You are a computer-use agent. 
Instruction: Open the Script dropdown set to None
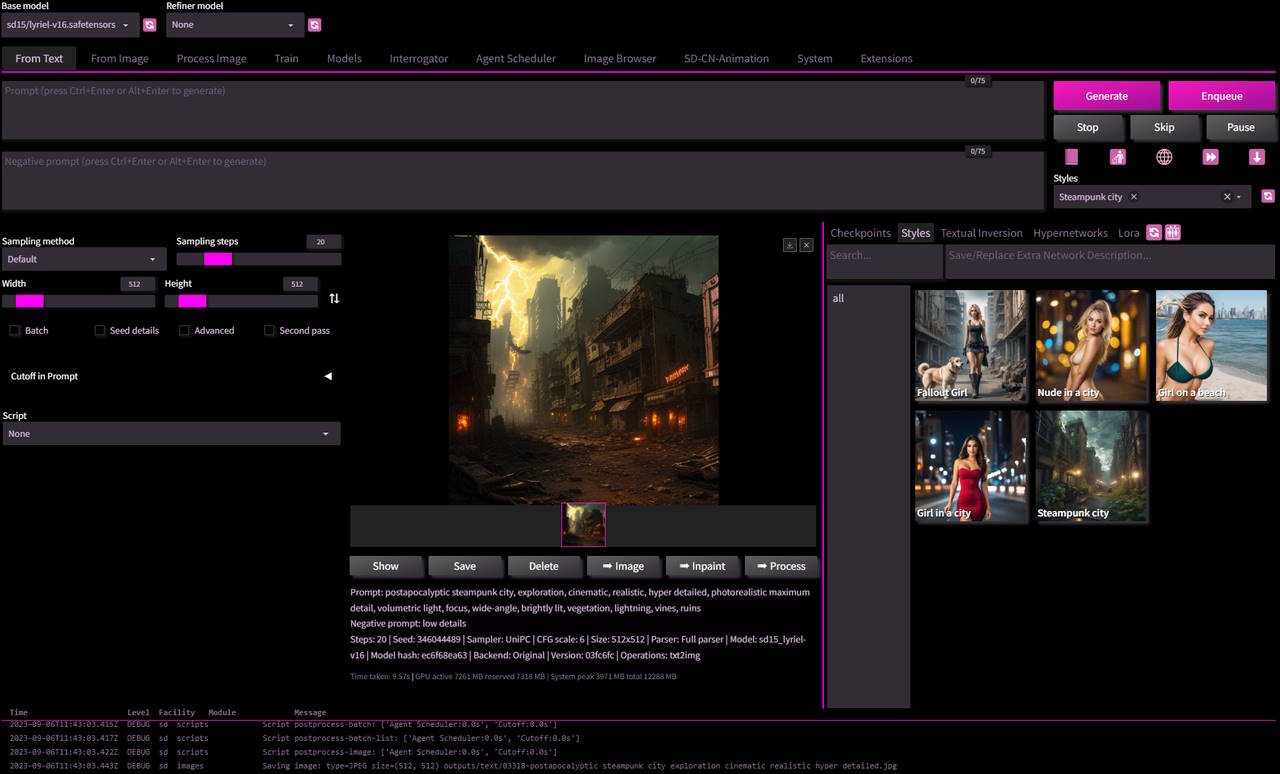click(171, 434)
